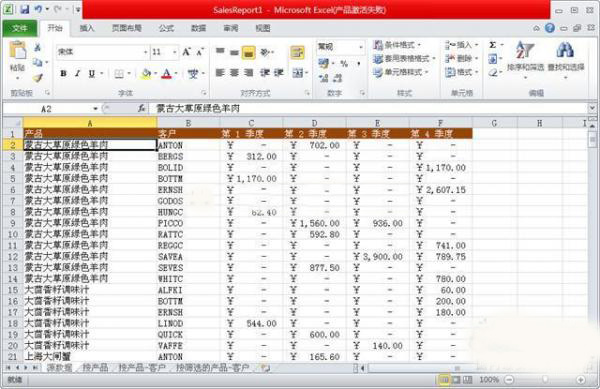Click Increase Indent icon
This screenshot has height=389, width=600.
pos(279,73)
